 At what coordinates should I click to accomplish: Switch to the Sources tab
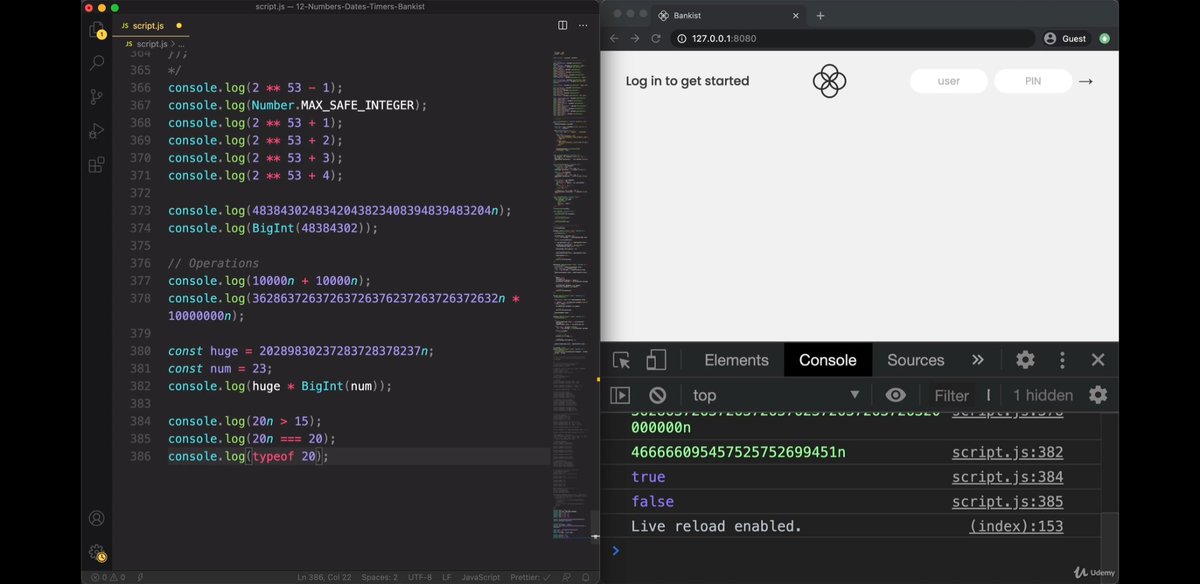pos(916,360)
